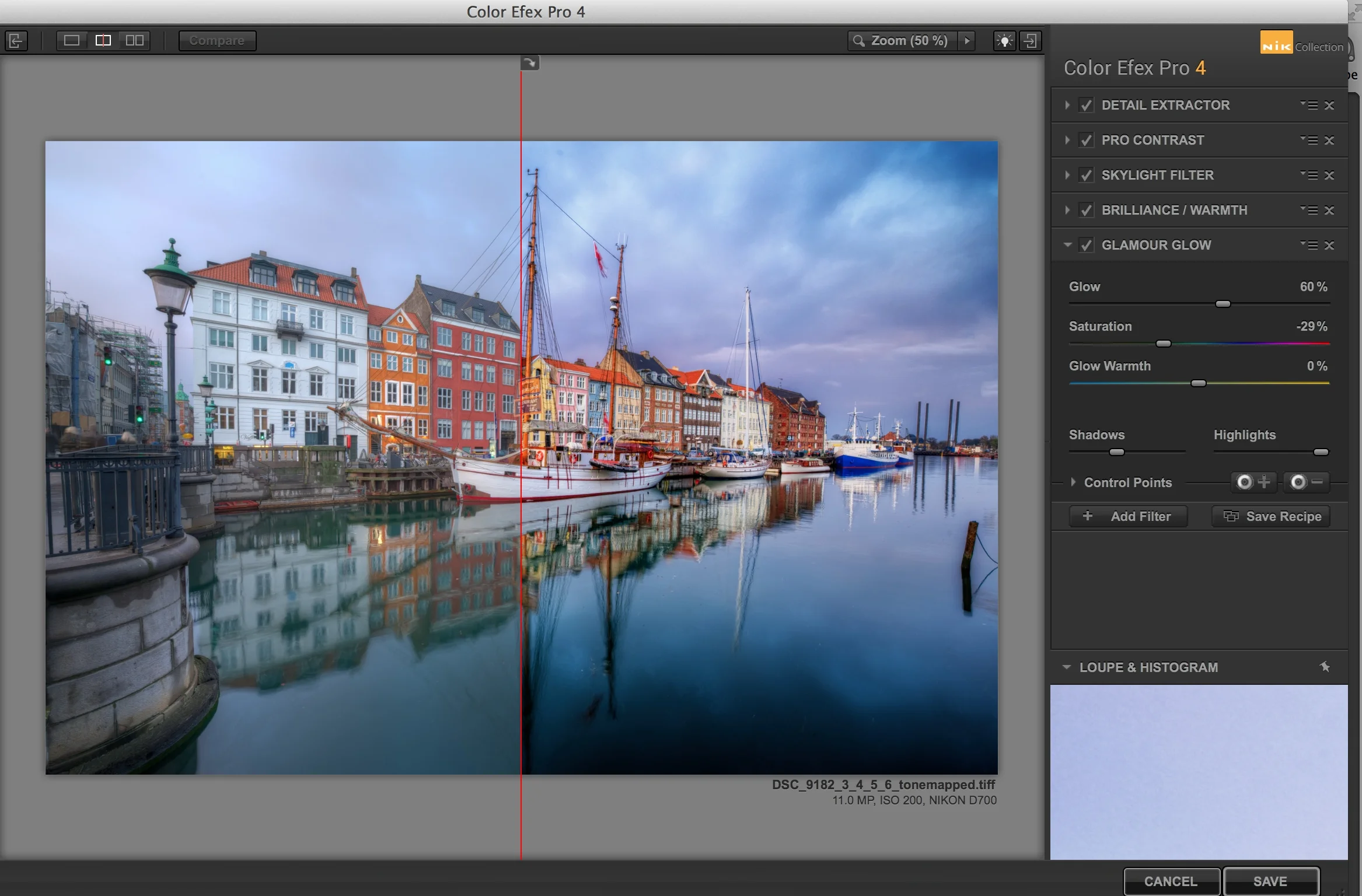
Task: Switch to single image view
Action: (x=72, y=40)
